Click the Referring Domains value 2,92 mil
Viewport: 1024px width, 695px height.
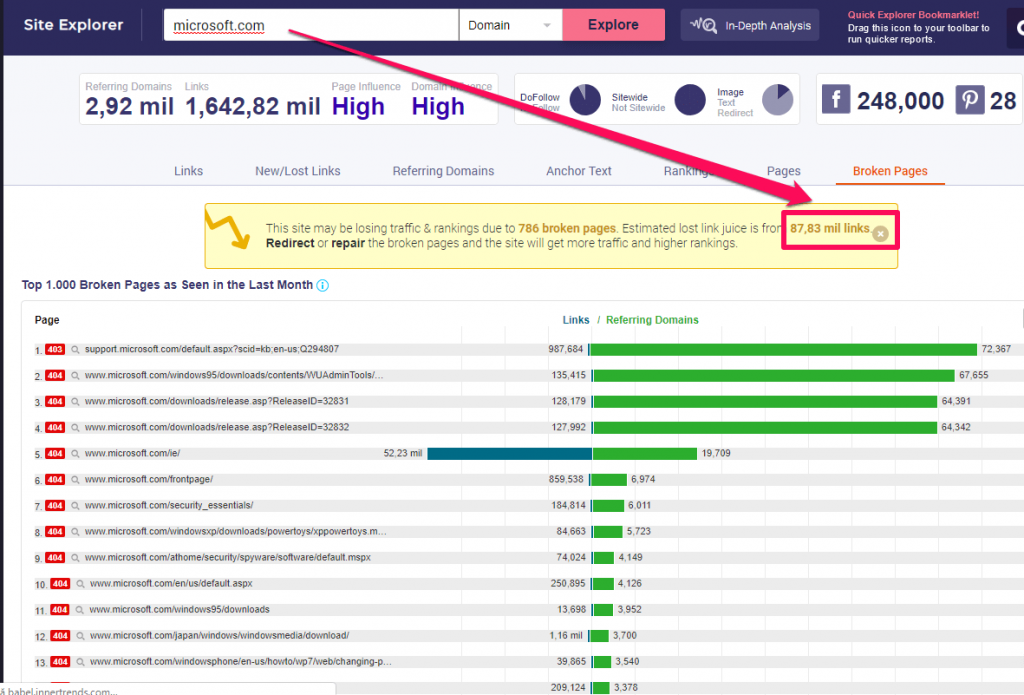129,106
